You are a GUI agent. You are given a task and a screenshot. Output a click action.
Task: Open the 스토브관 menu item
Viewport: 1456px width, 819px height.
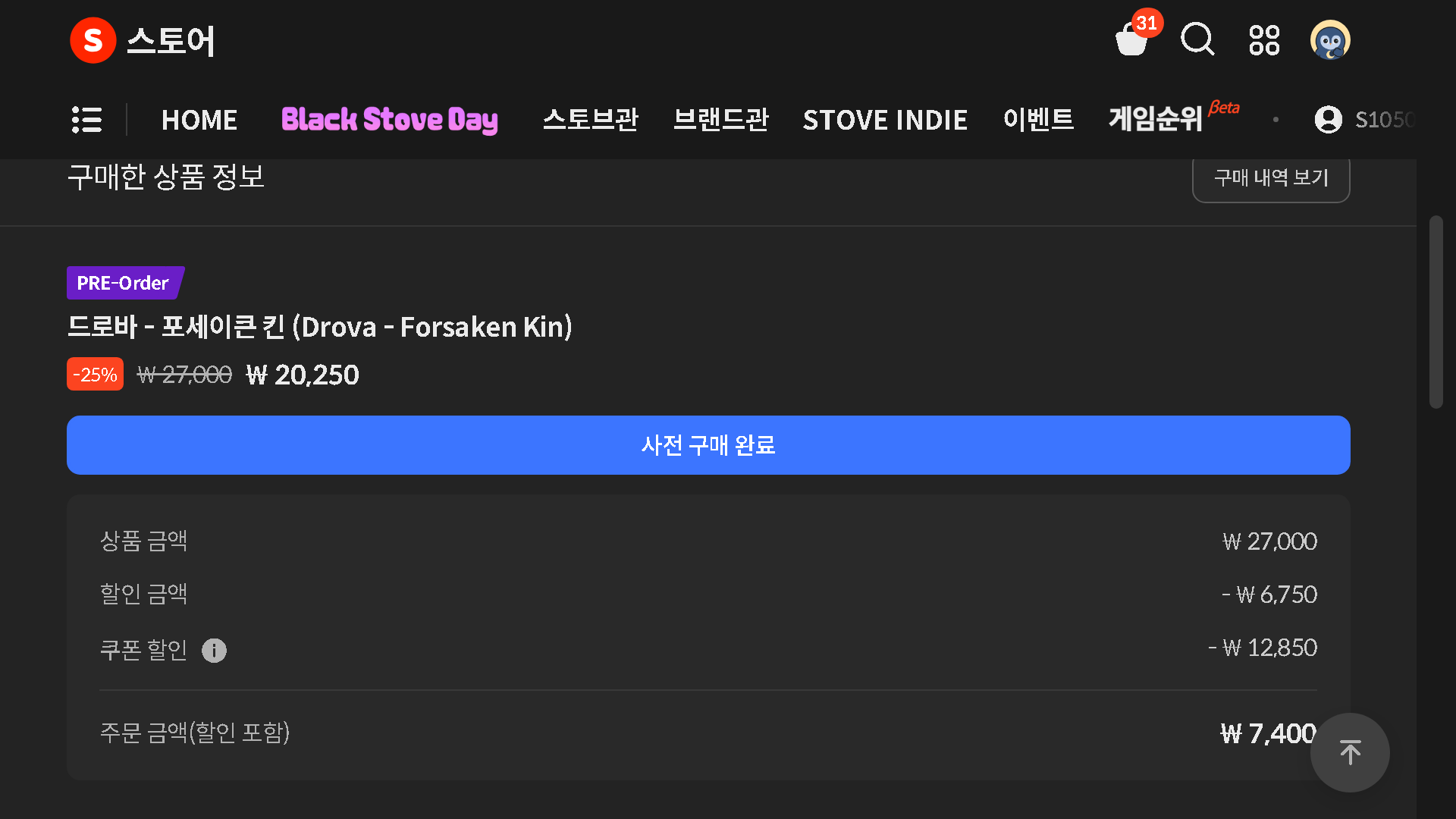click(x=591, y=120)
